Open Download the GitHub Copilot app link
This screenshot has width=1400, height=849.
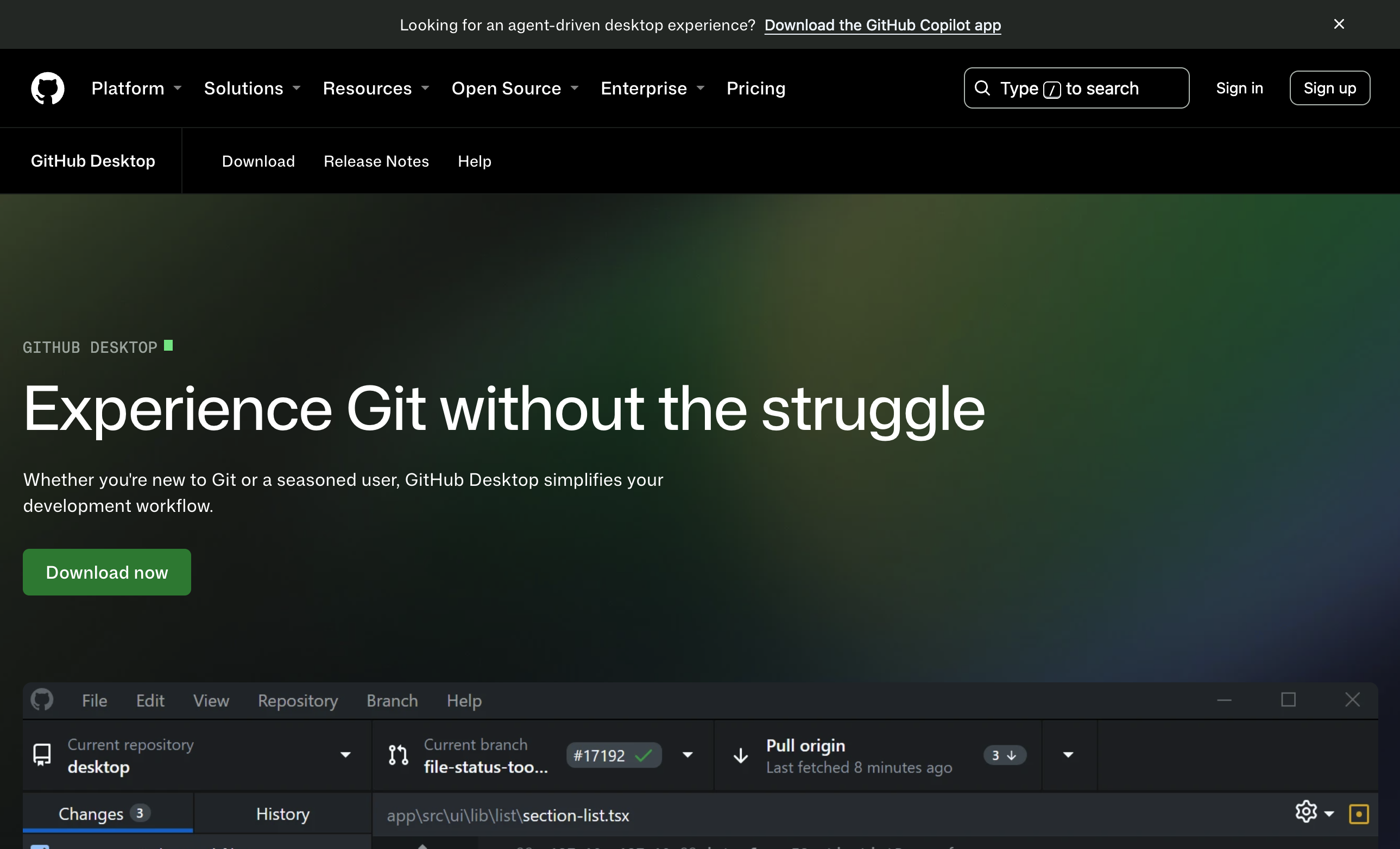coord(882,25)
